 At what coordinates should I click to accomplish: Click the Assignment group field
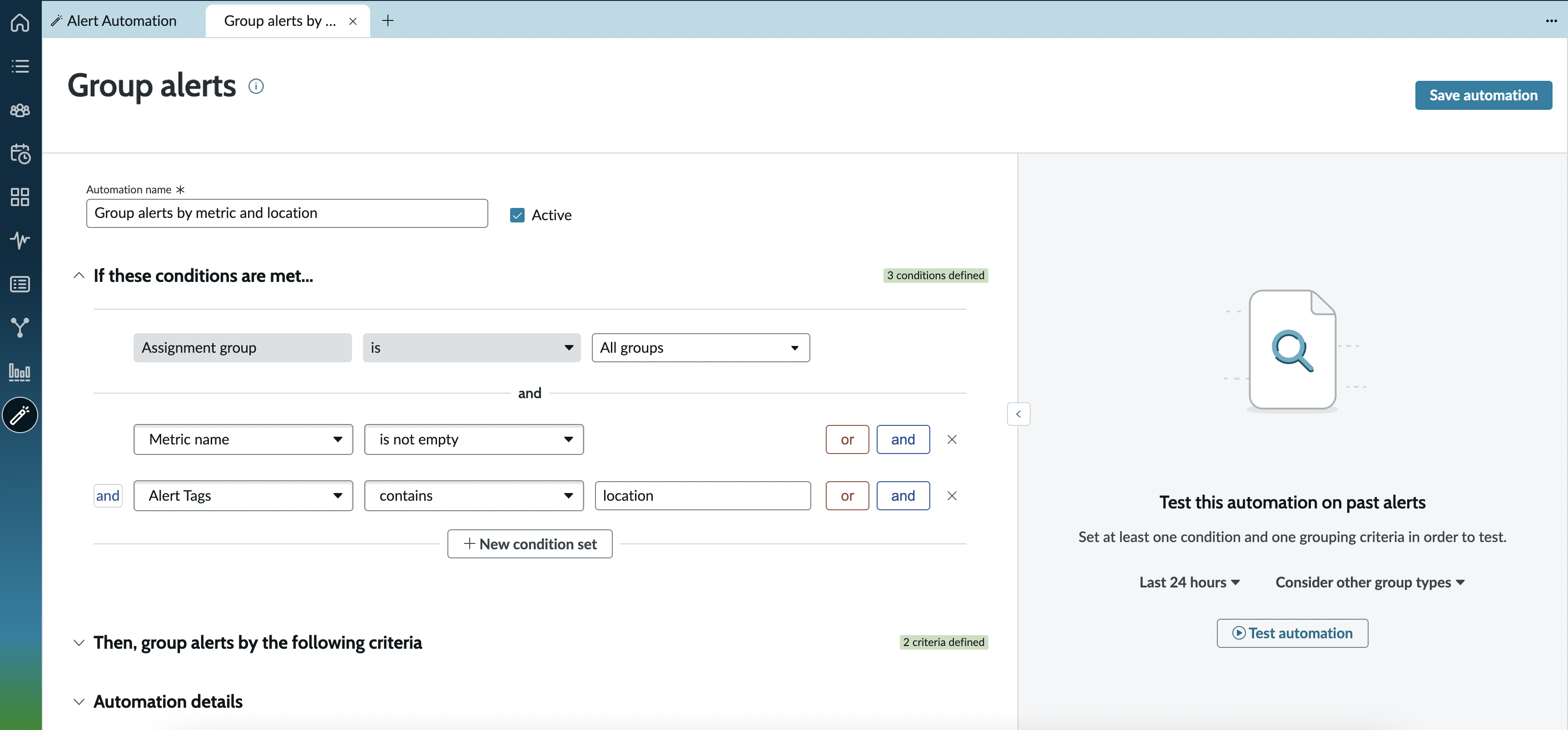coord(242,348)
